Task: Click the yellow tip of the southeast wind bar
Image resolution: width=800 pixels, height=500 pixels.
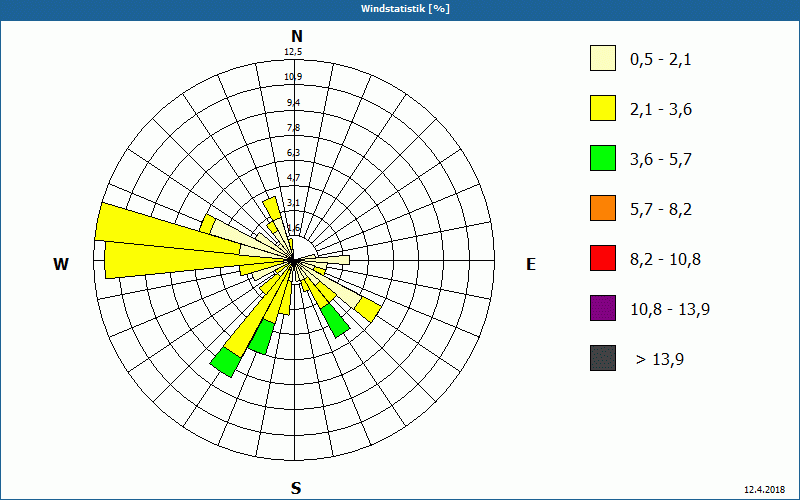Action: (x=368, y=310)
